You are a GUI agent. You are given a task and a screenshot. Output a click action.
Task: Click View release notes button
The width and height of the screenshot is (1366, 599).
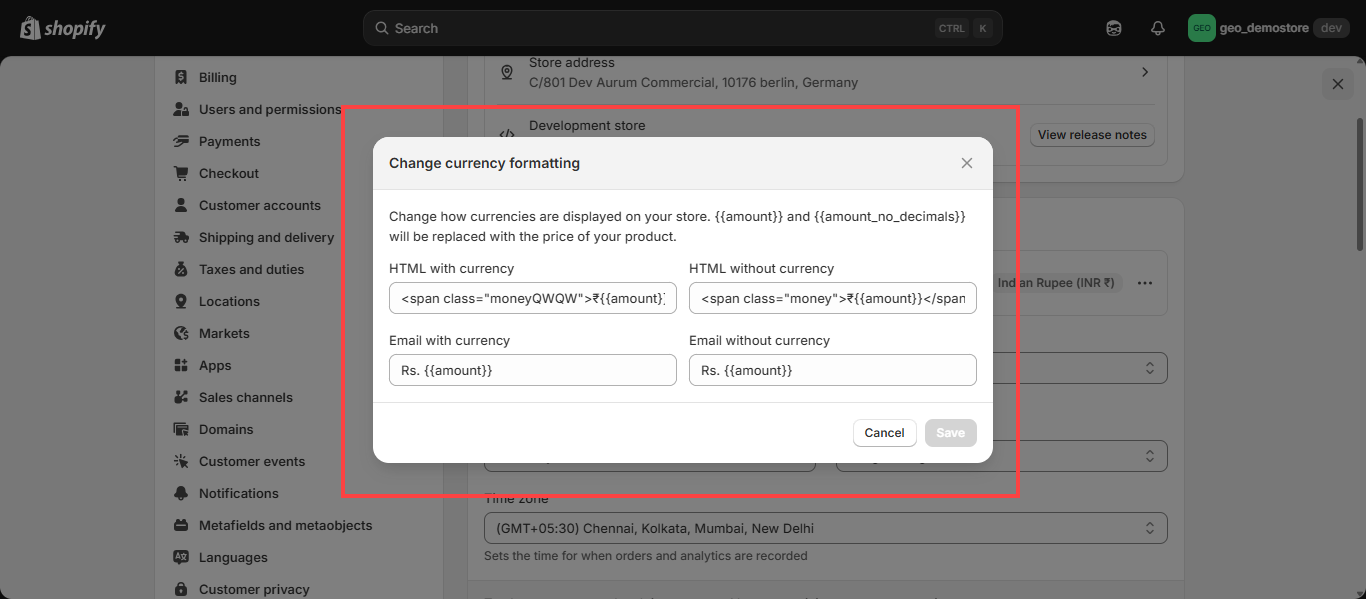tap(1091, 135)
